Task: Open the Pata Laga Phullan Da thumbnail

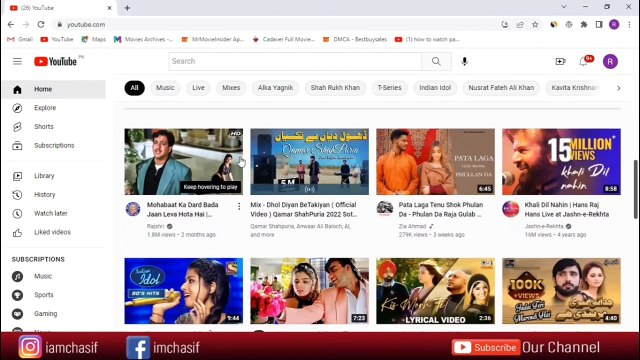Action: coord(436,162)
